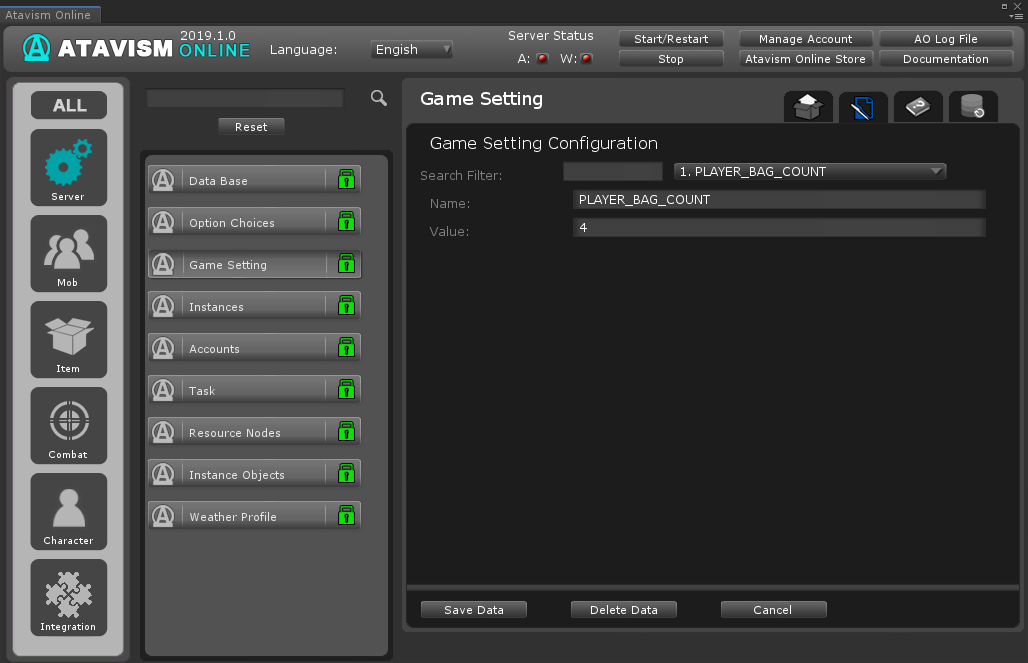Open the Server category
This screenshot has height=663, width=1028.
pyautogui.click(x=68, y=167)
